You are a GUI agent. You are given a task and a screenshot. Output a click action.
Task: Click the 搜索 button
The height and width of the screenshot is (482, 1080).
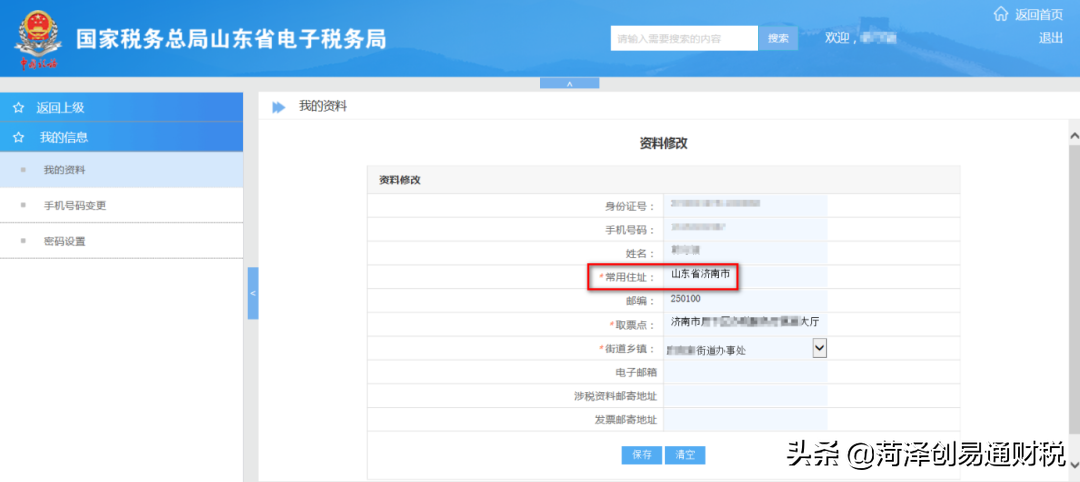(x=778, y=38)
